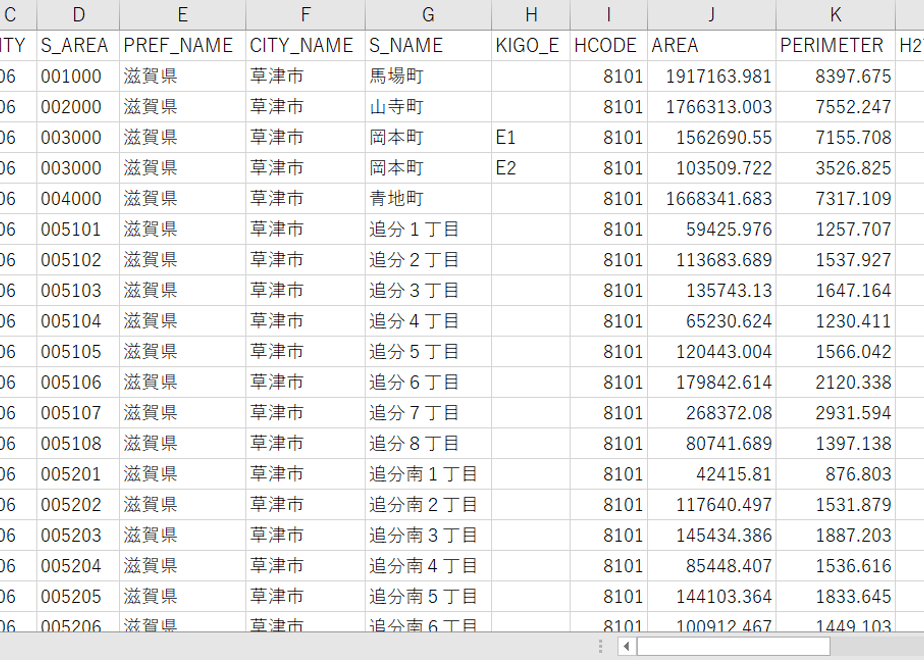Select column D header
The height and width of the screenshot is (660, 924).
[x=78, y=15]
